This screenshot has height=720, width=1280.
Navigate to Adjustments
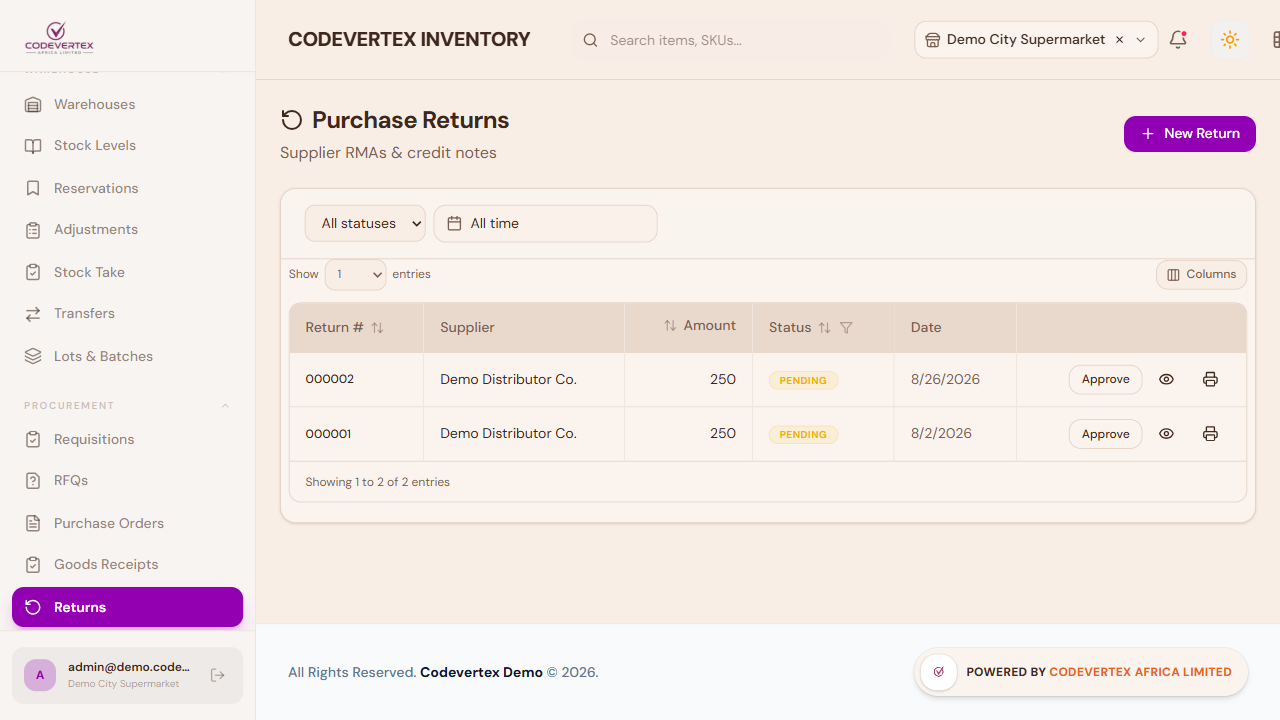[x=127, y=229]
